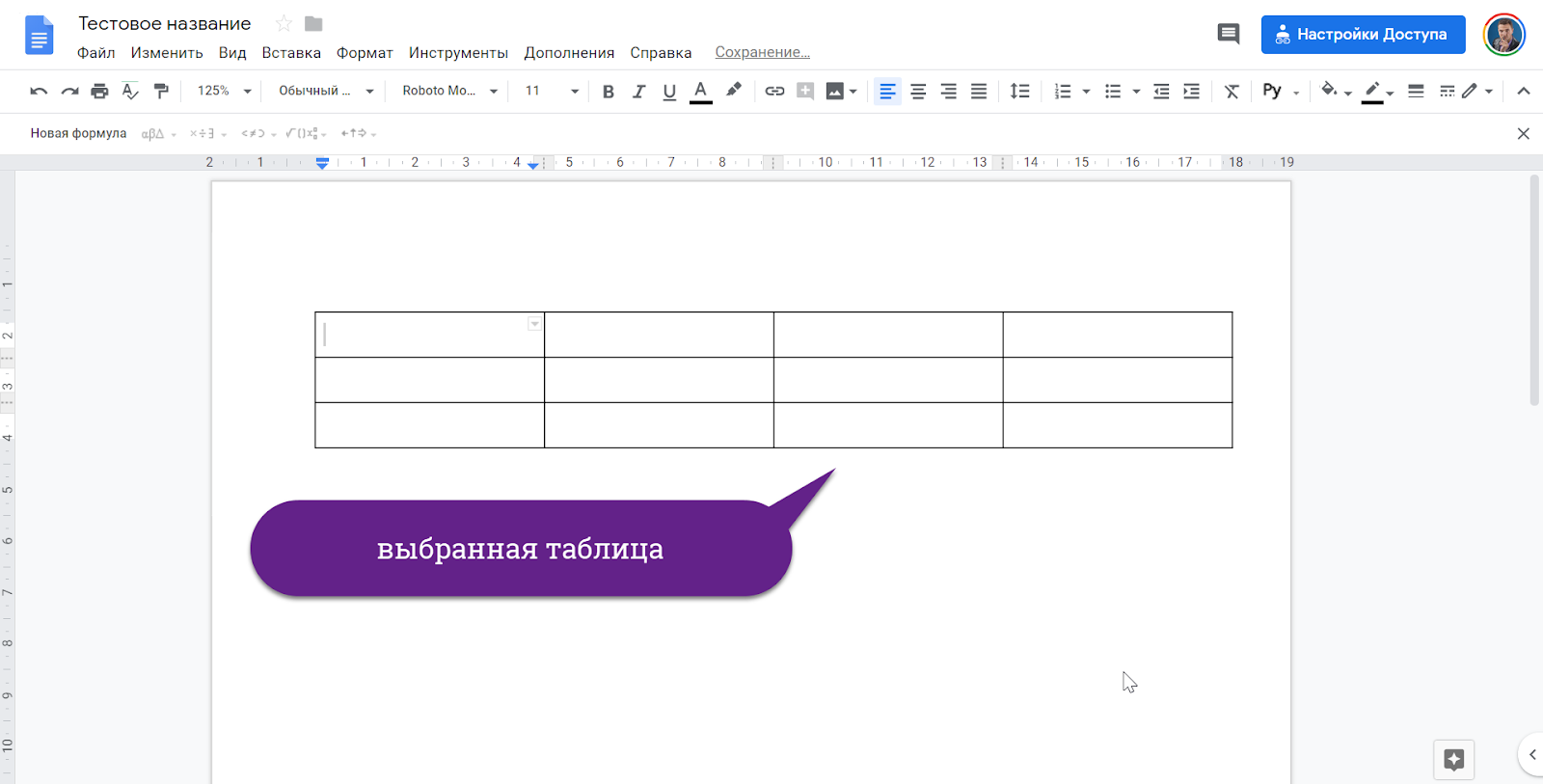Open the first table cell dropdown arrow

click(x=534, y=324)
